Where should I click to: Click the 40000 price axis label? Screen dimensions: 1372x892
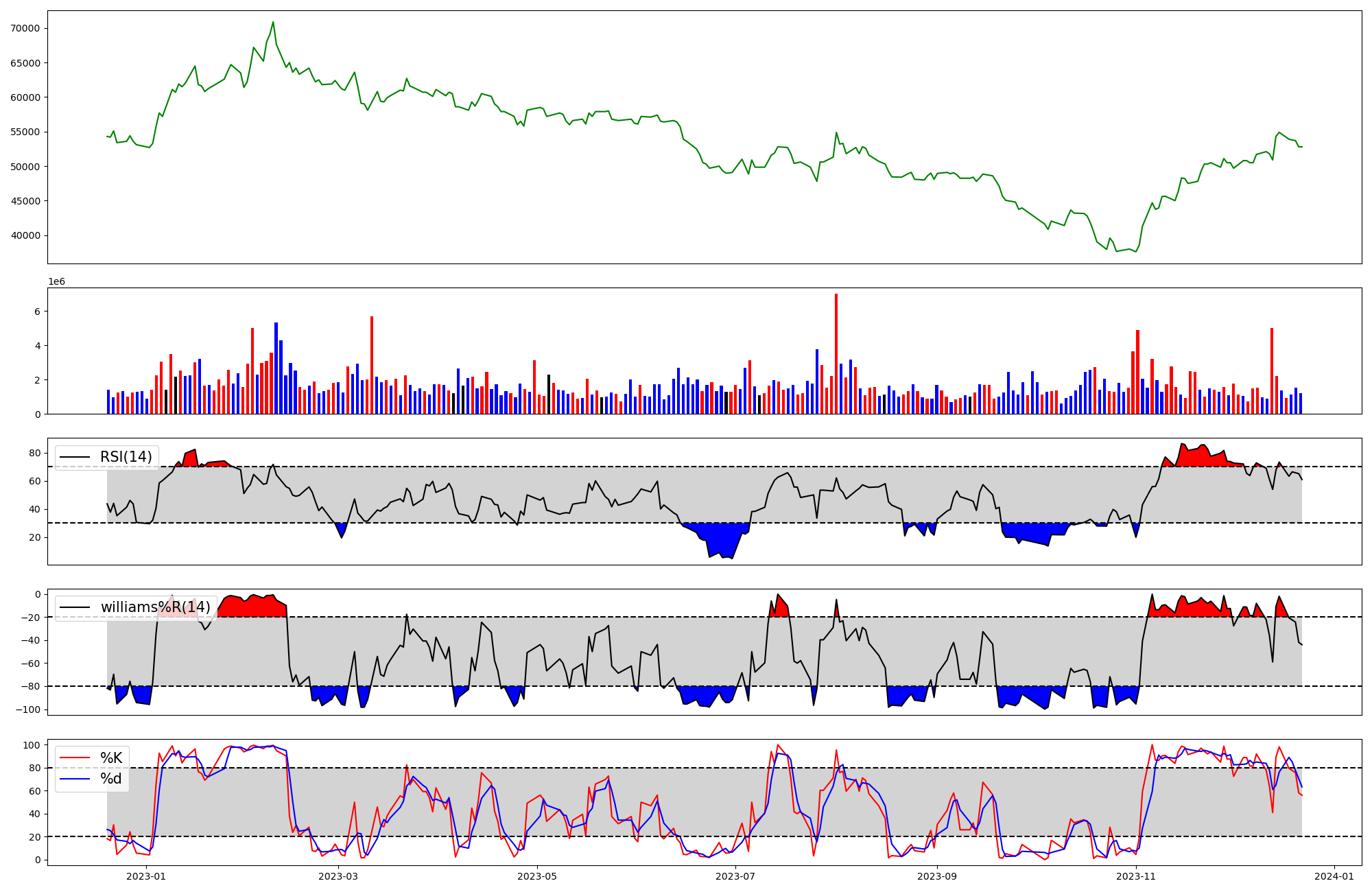25,235
